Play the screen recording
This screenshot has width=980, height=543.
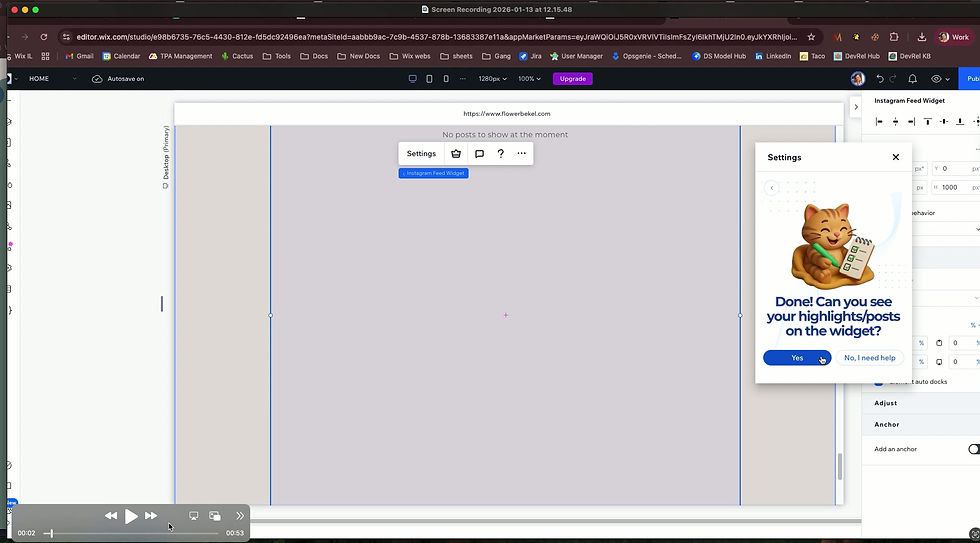coord(131,516)
